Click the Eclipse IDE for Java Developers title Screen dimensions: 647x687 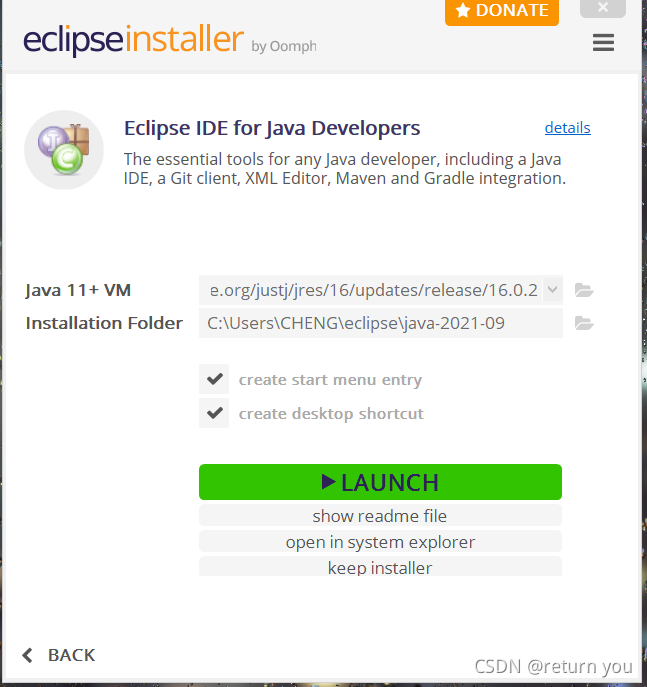[x=272, y=128]
